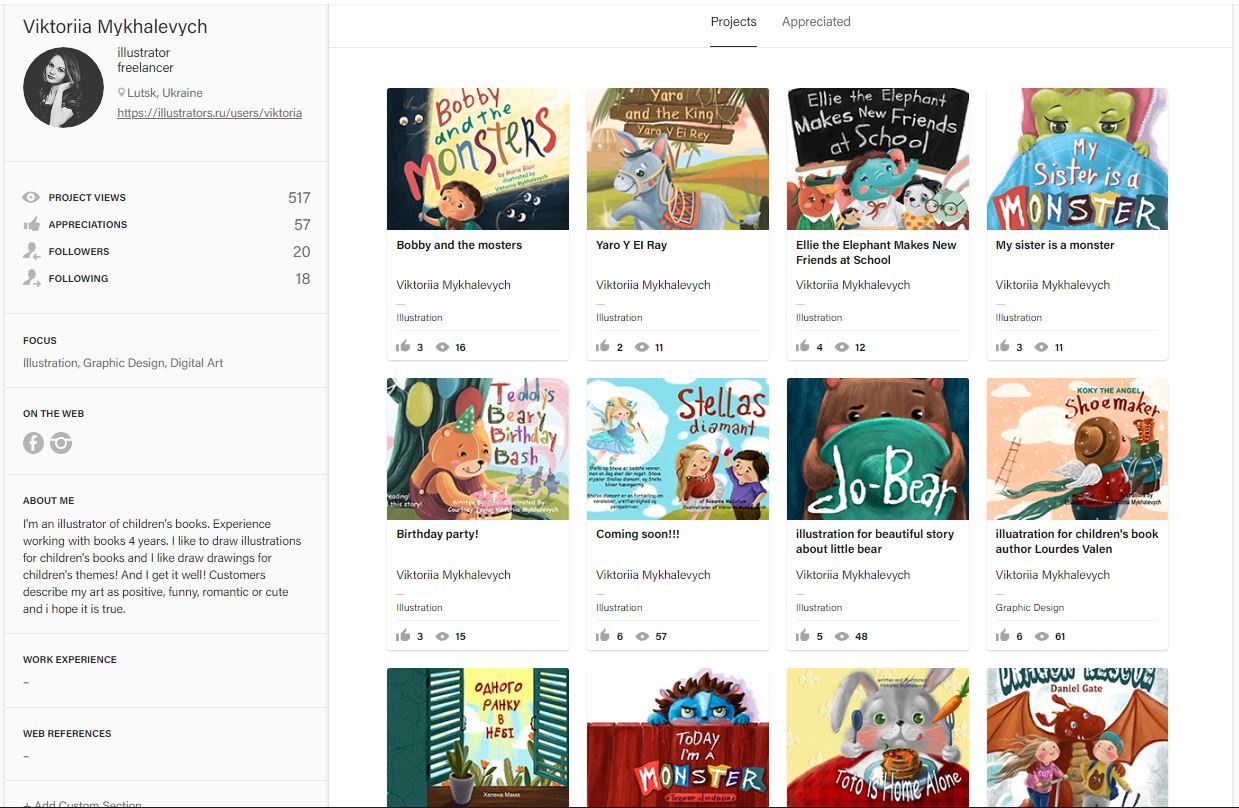The image size is (1239, 808).
Task: Click Add Custom Section at sidebar bottom
Action: tap(82, 803)
